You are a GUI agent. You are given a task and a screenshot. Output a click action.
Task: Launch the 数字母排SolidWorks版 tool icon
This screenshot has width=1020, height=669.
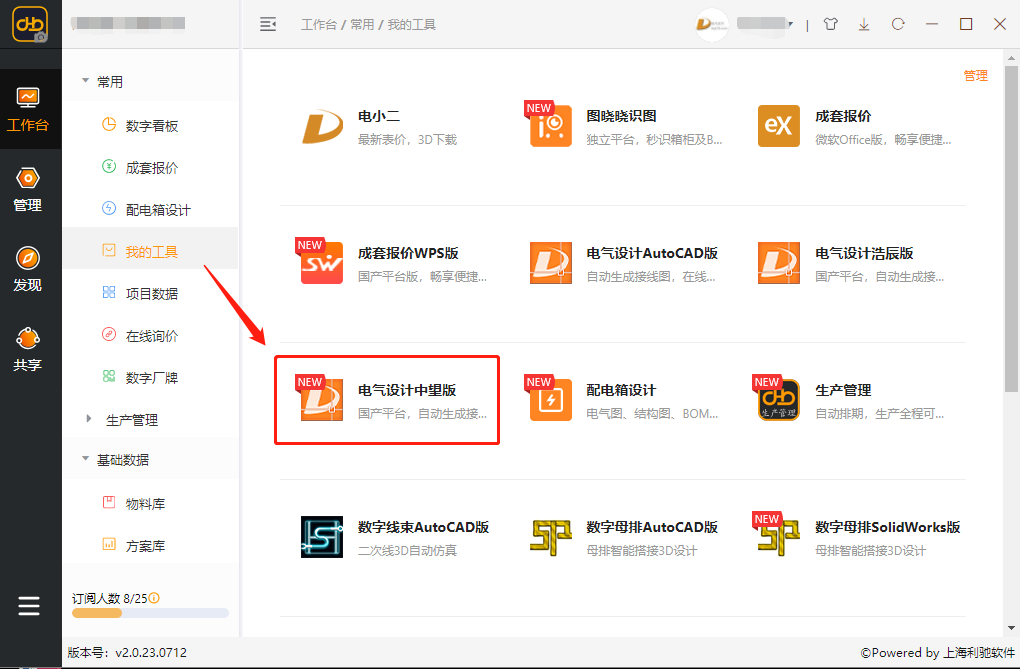click(x=777, y=536)
